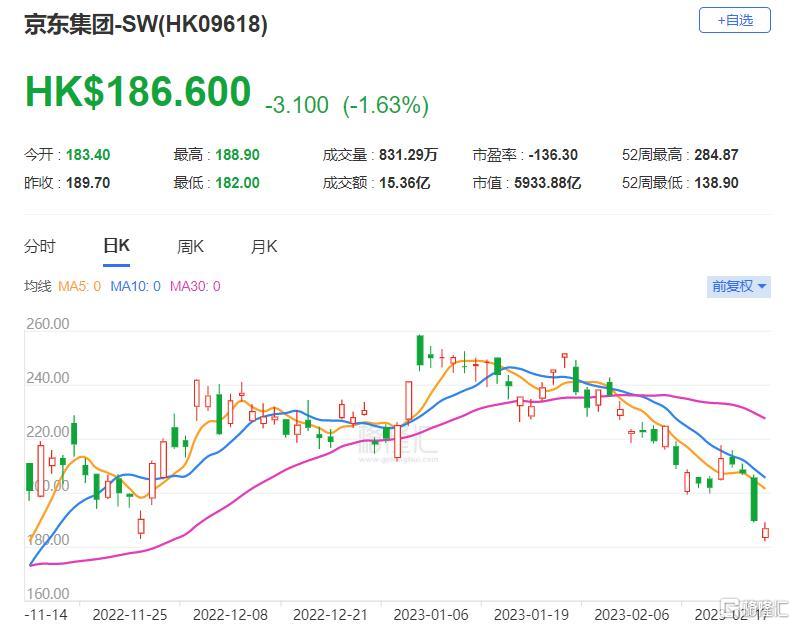
Task: Click 成交量 value 831.29万
Action: 408,155
